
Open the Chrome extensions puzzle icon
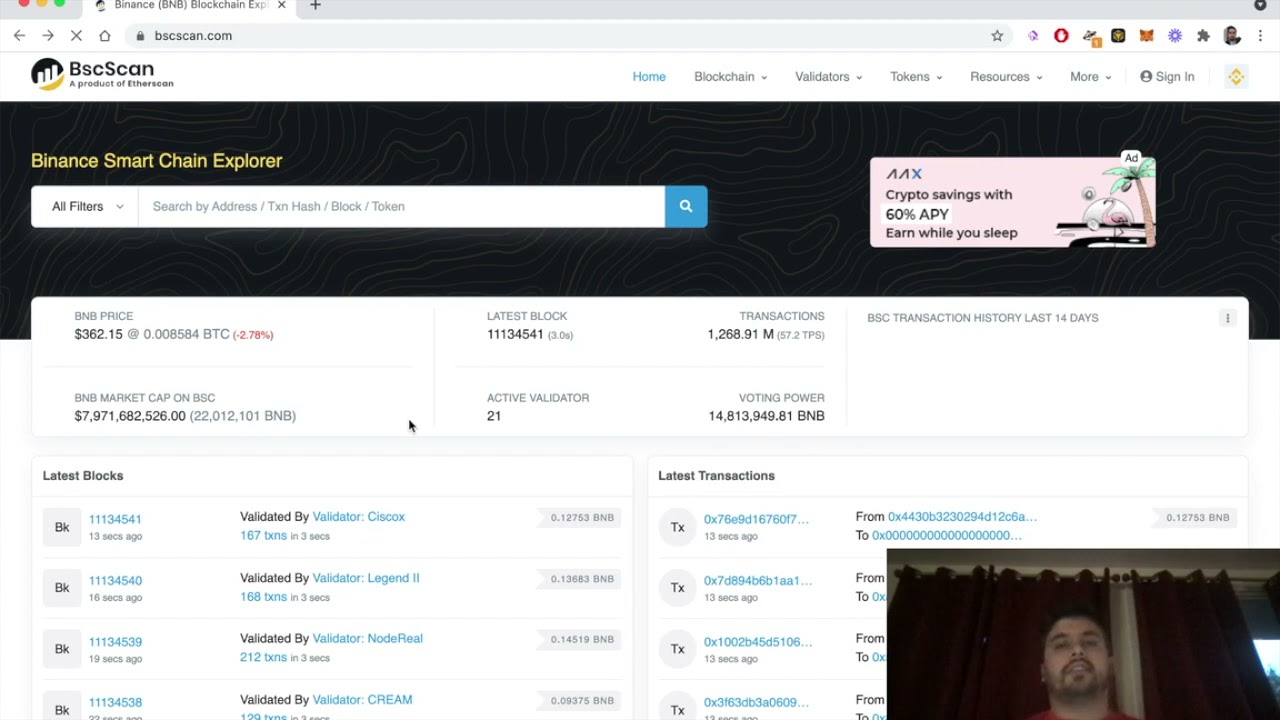1203,36
